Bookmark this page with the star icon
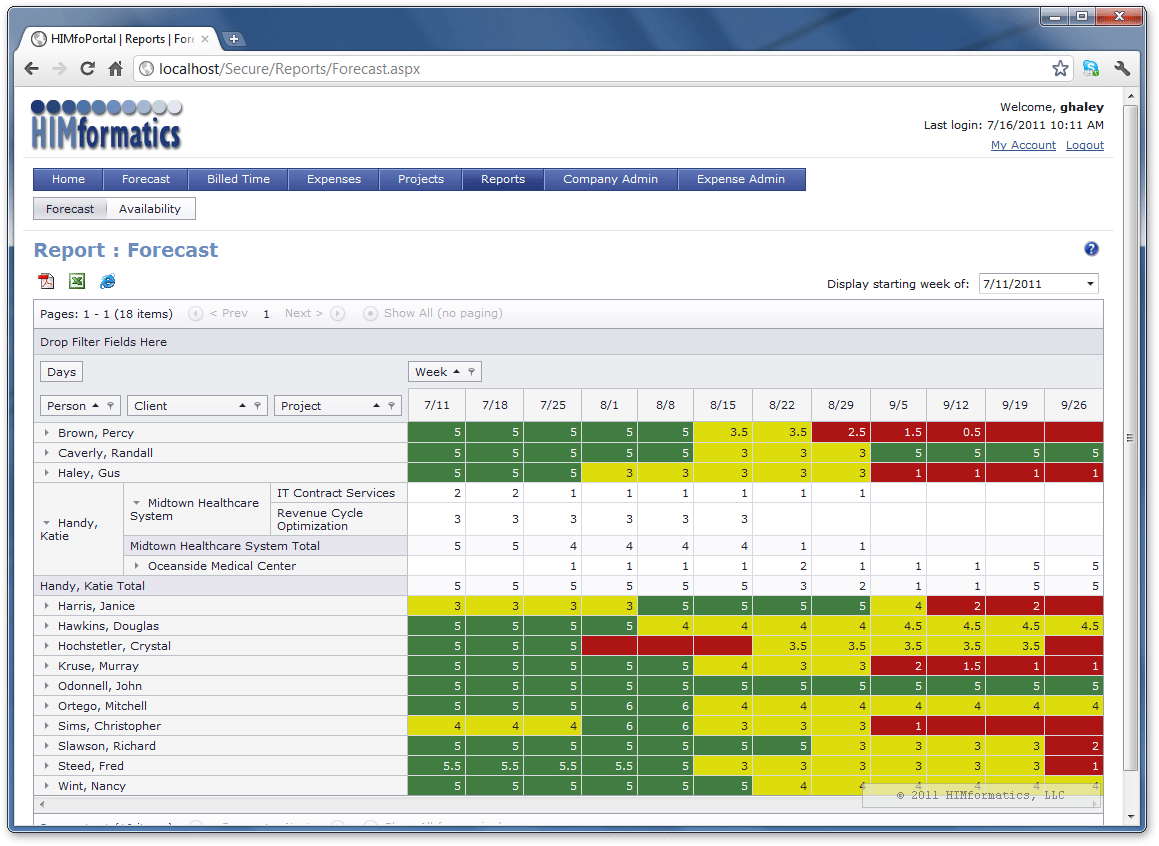 pos(1060,69)
